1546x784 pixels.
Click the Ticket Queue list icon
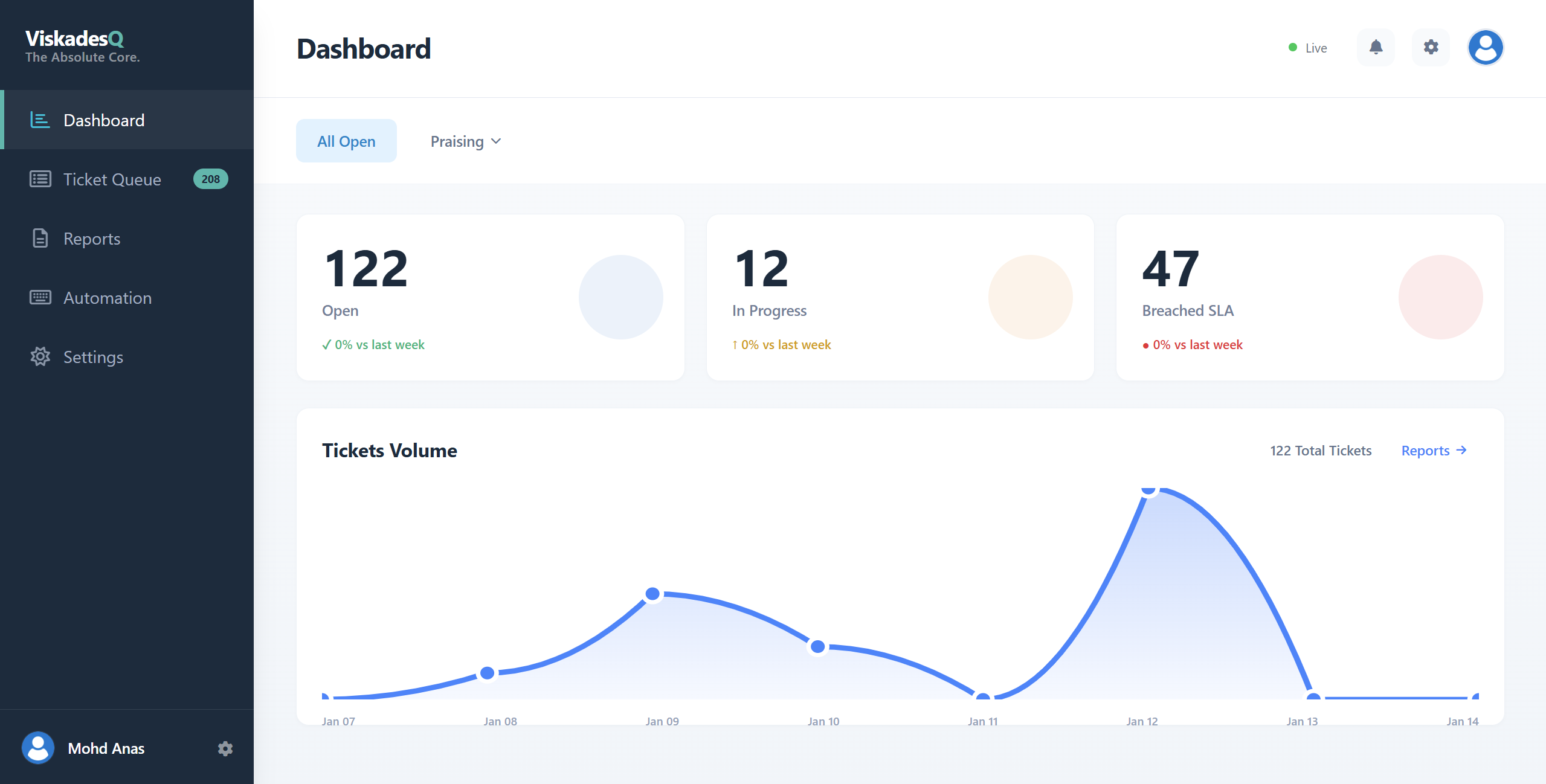pyautogui.click(x=40, y=179)
